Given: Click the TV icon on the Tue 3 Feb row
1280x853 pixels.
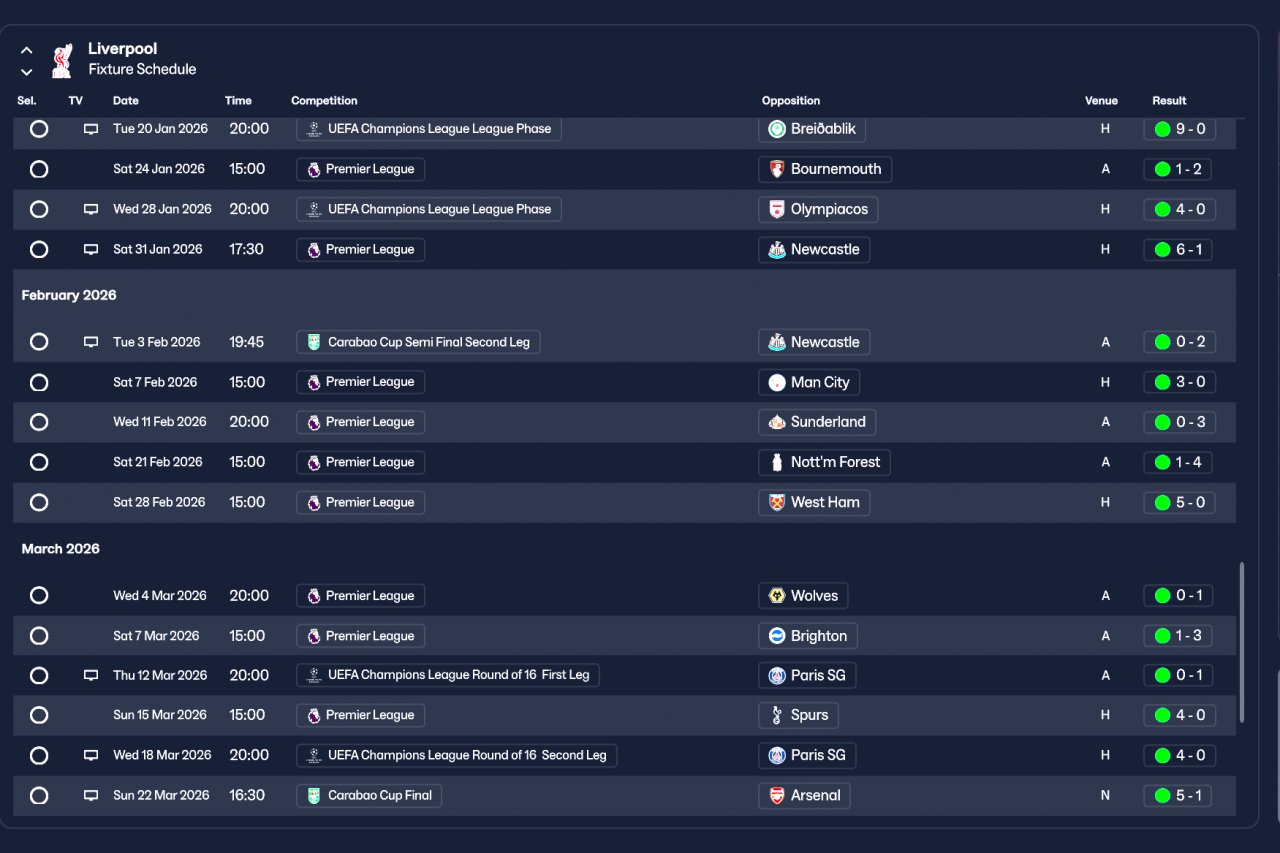Looking at the screenshot, I should coord(91,342).
